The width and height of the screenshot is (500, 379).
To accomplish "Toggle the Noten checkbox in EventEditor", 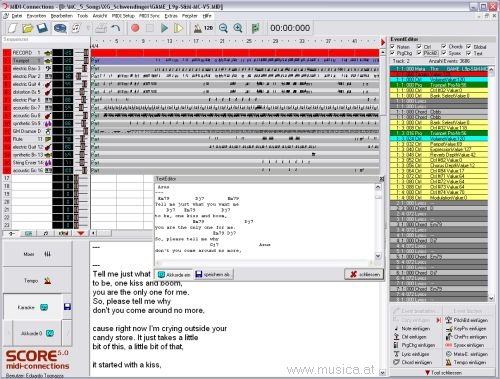I will [393, 47].
